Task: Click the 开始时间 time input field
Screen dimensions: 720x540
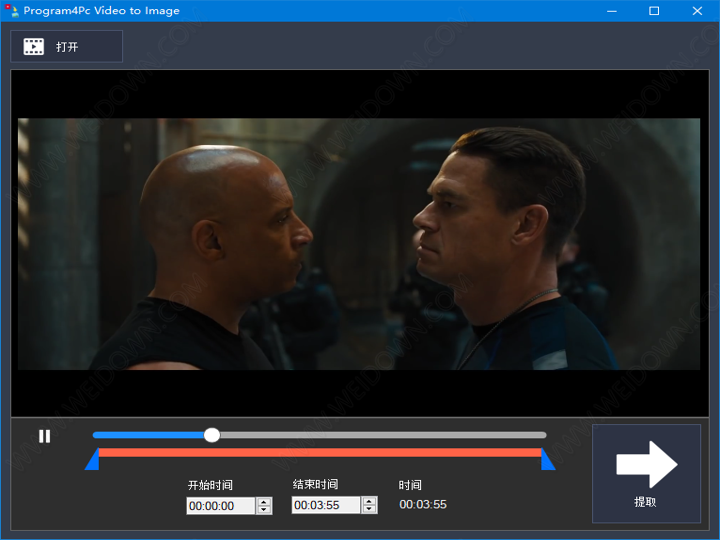Action: point(221,506)
